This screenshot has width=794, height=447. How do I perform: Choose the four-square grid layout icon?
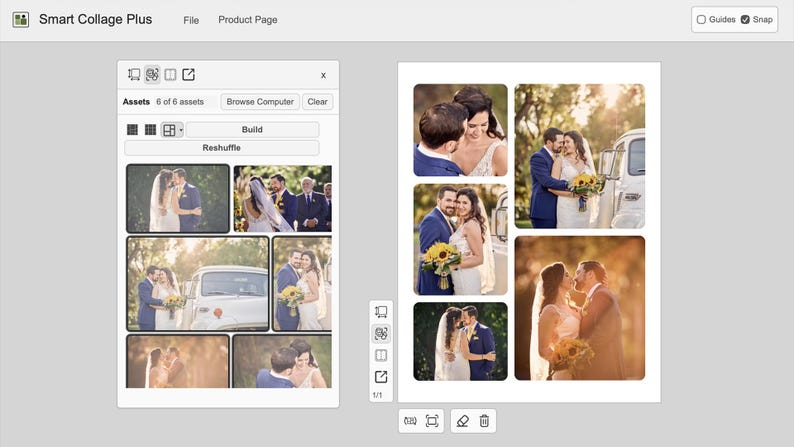[133, 130]
